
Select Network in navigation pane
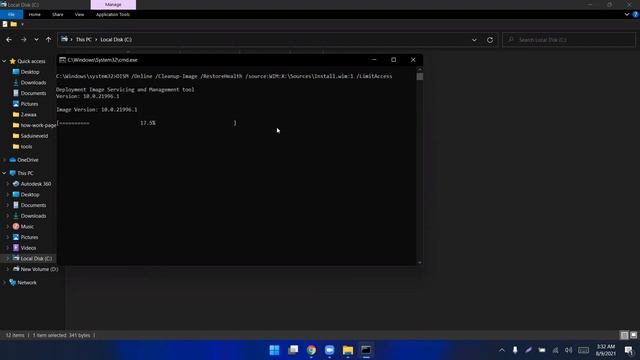[x=27, y=282]
